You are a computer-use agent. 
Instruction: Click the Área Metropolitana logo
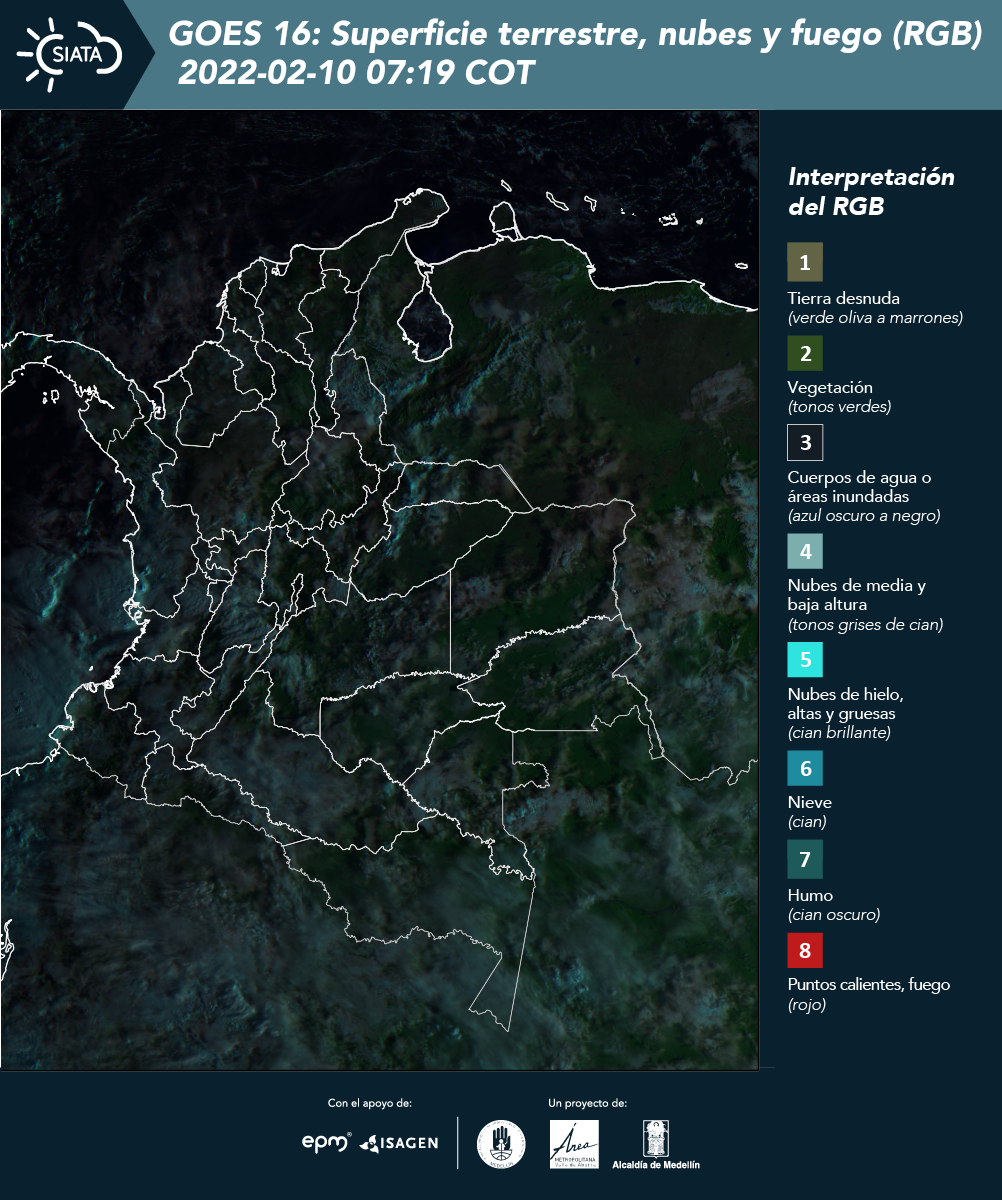coord(575,1144)
